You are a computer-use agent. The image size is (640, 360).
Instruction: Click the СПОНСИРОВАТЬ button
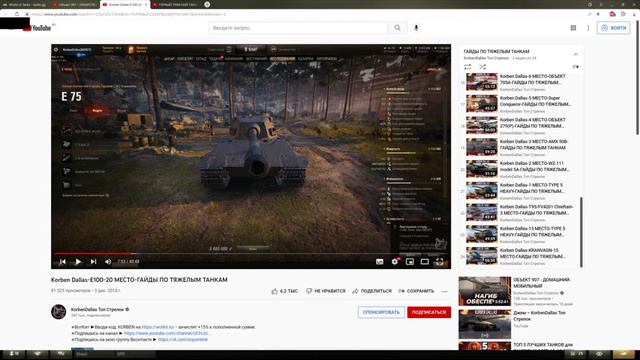point(381,312)
